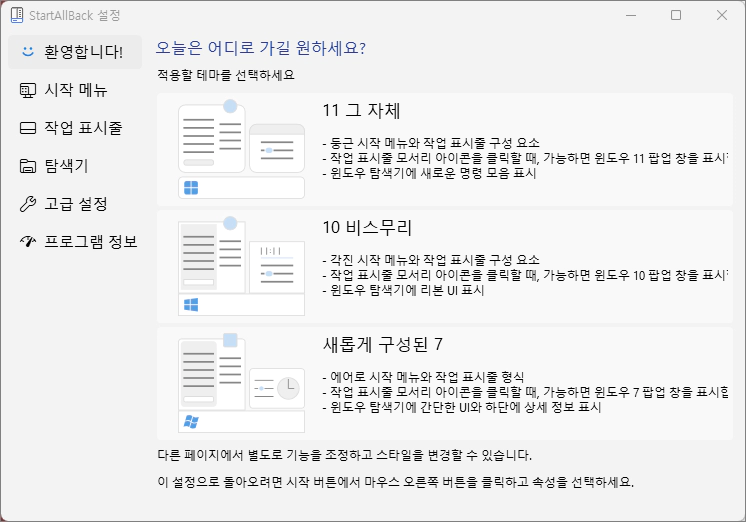Click the smiley icon beside 환영합니다!
The image size is (746, 522).
point(28,51)
